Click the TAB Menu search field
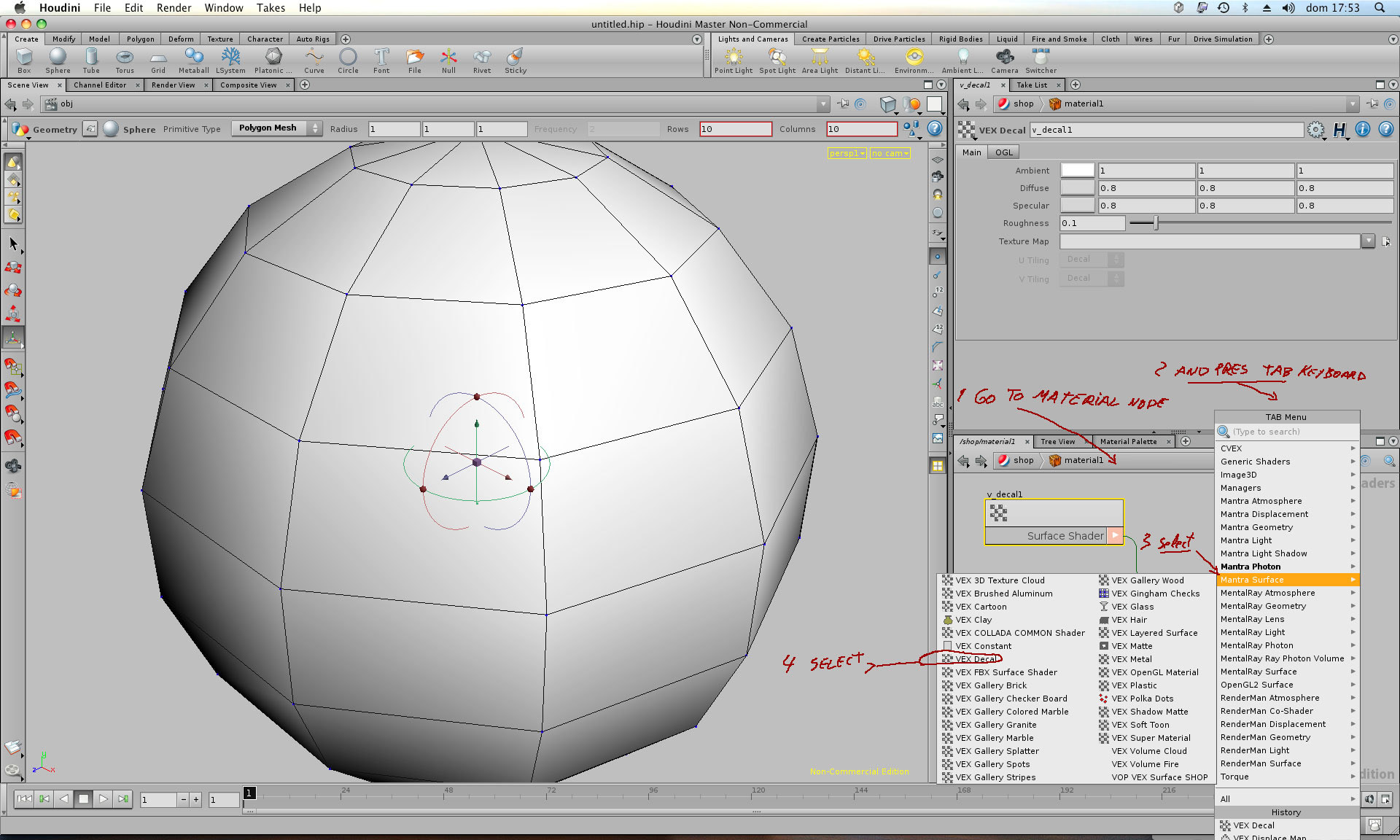The width and height of the screenshot is (1400, 840). 1288,432
